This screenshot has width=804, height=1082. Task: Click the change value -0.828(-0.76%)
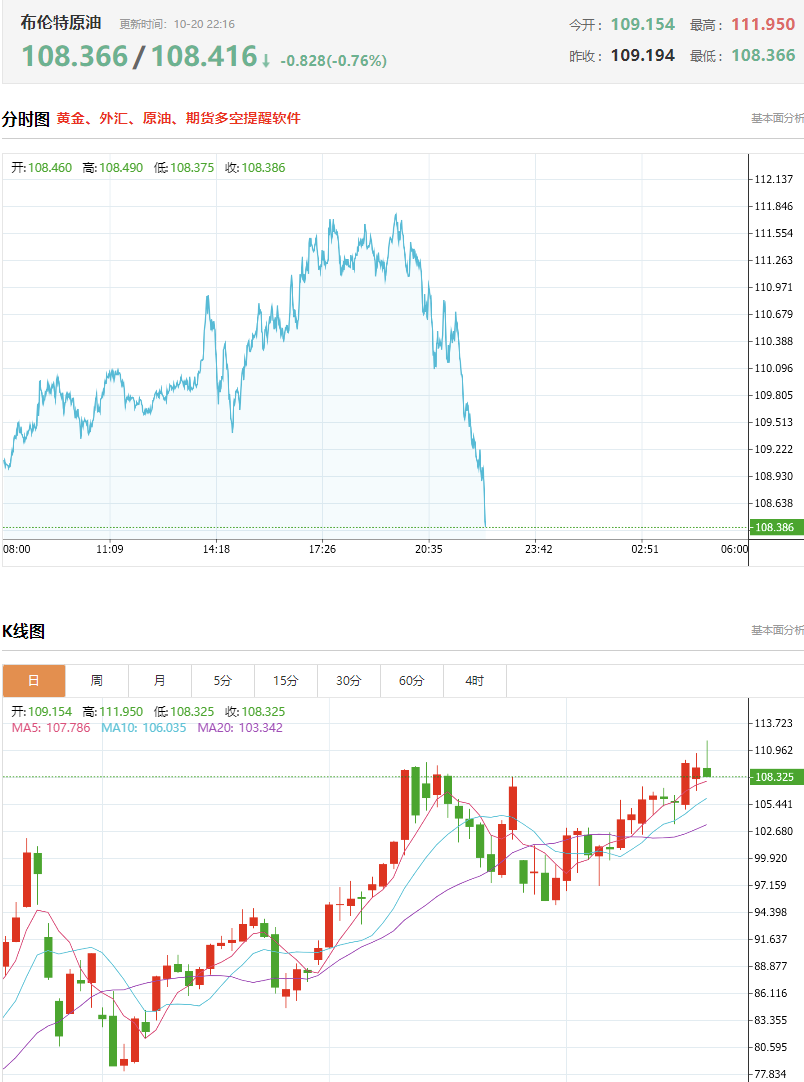point(333,61)
